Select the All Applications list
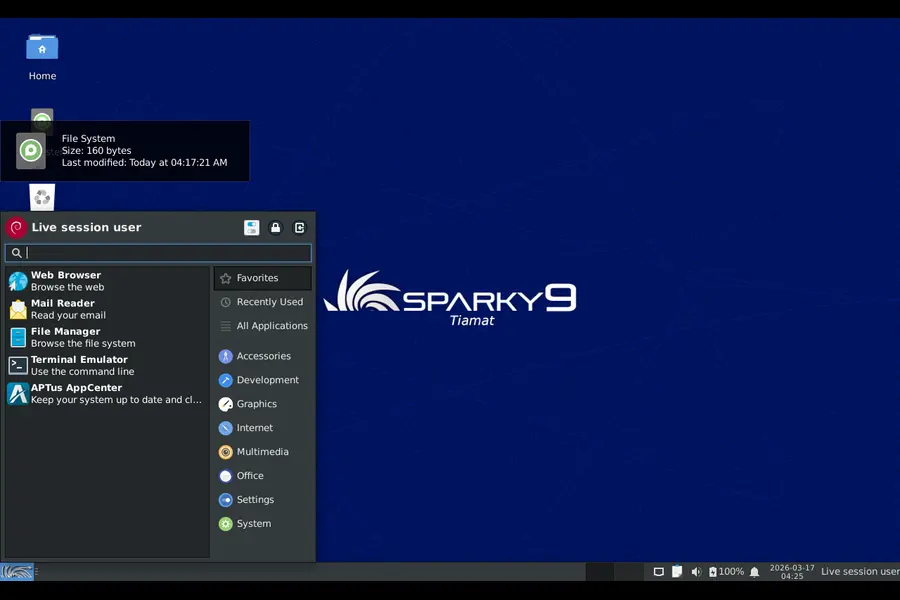The height and width of the screenshot is (600, 900). 271,325
